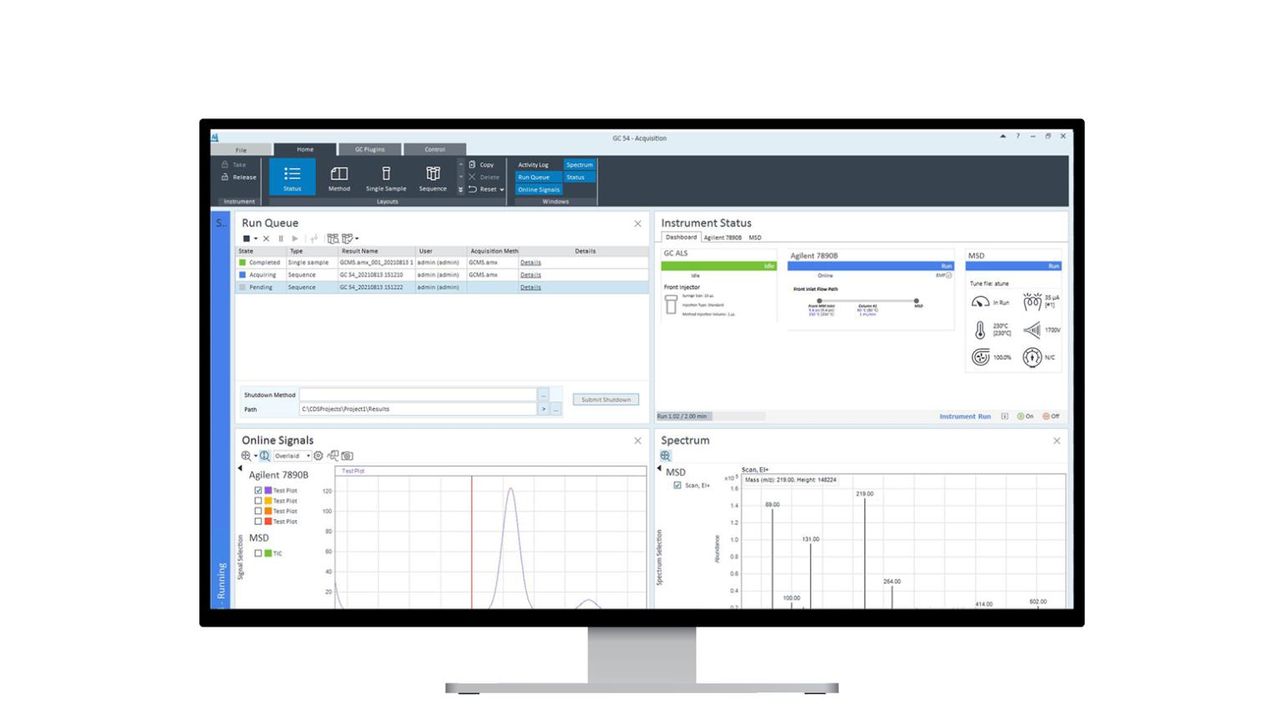Click the Help question mark in title bar
1280x720 pixels.
[1019, 136]
